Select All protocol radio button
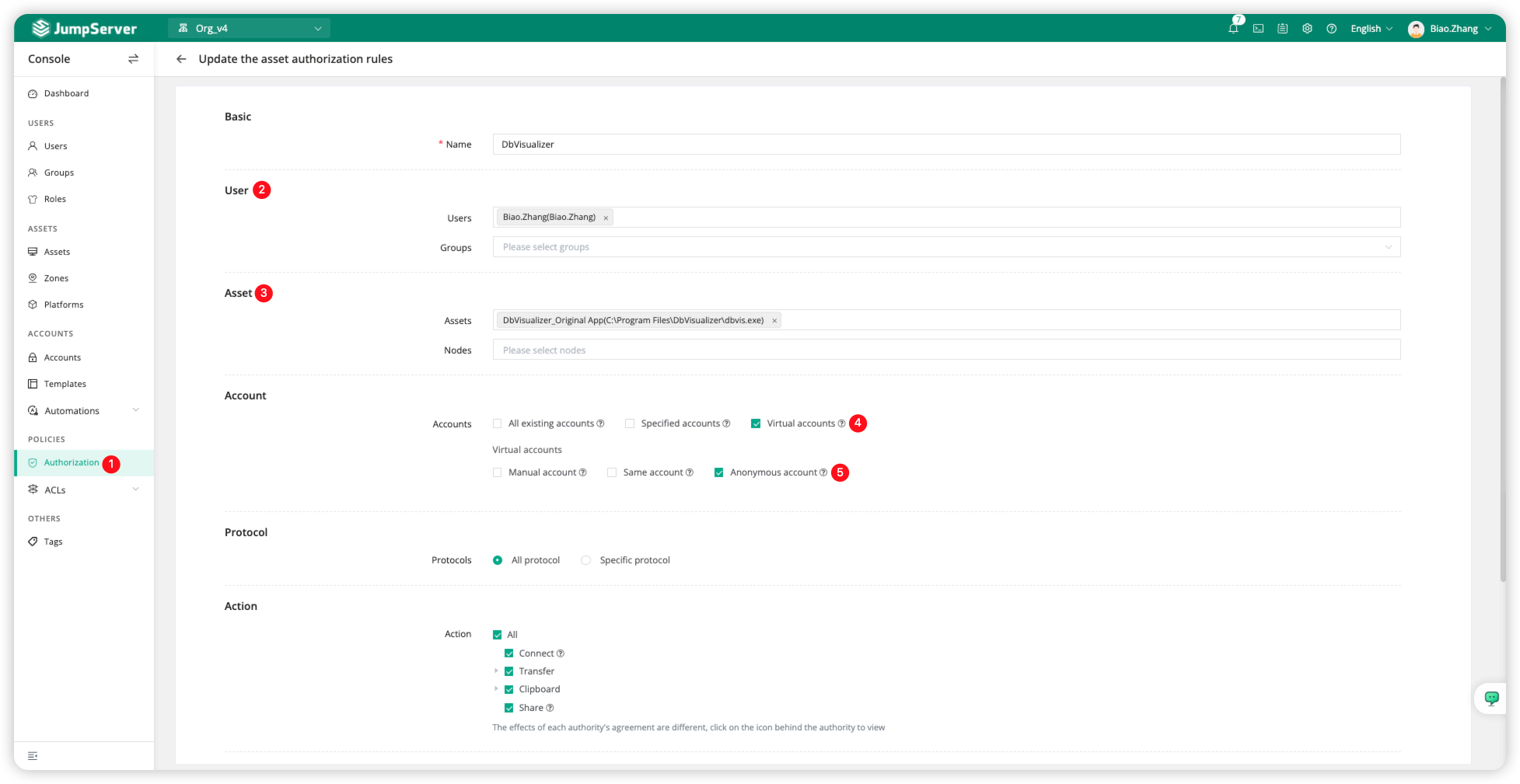 [498, 560]
